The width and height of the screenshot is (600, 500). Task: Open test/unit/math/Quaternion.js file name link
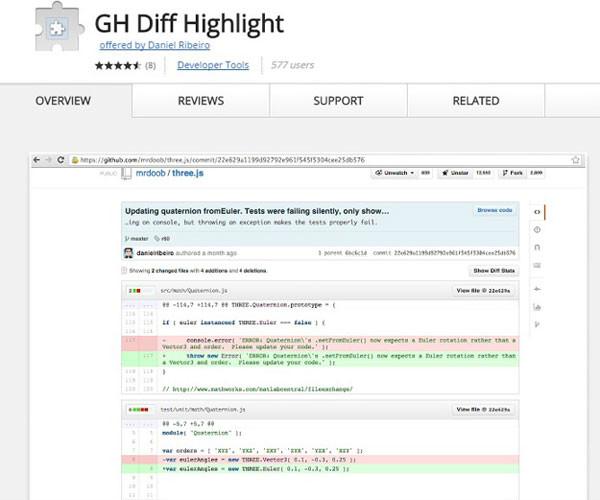pos(203,410)
